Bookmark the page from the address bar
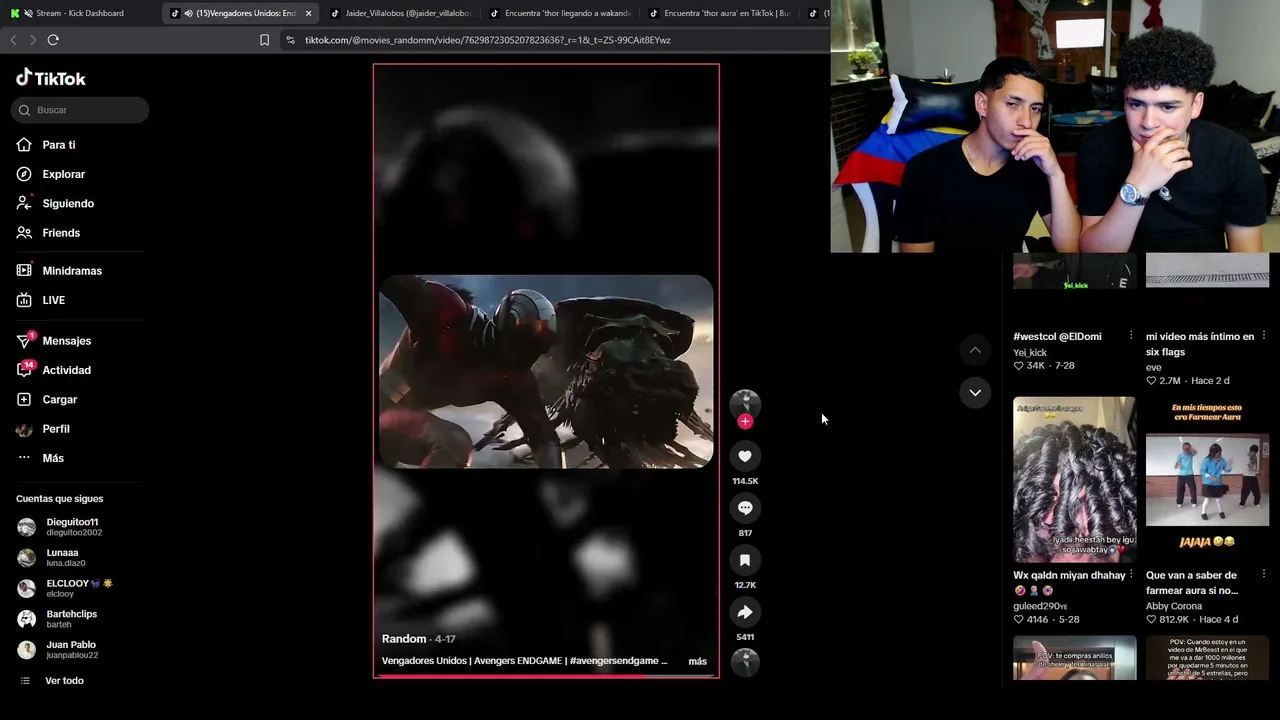The height and width of the screenshot is (720, 1280). [x=264, y=40]
